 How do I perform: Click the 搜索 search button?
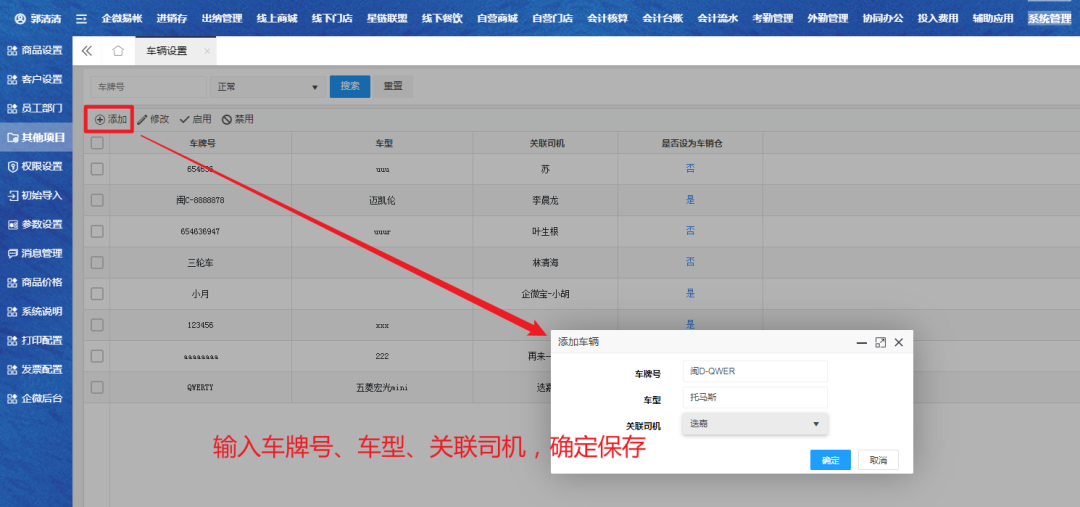(x=350, y=86)
